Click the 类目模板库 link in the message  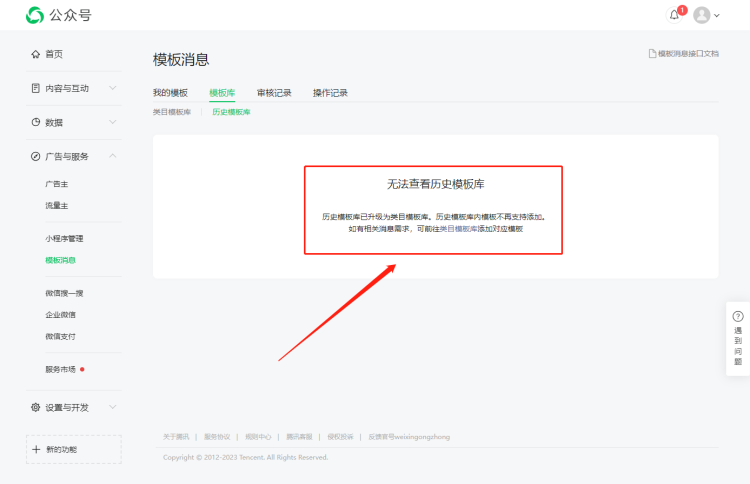(x=458, y=229)
